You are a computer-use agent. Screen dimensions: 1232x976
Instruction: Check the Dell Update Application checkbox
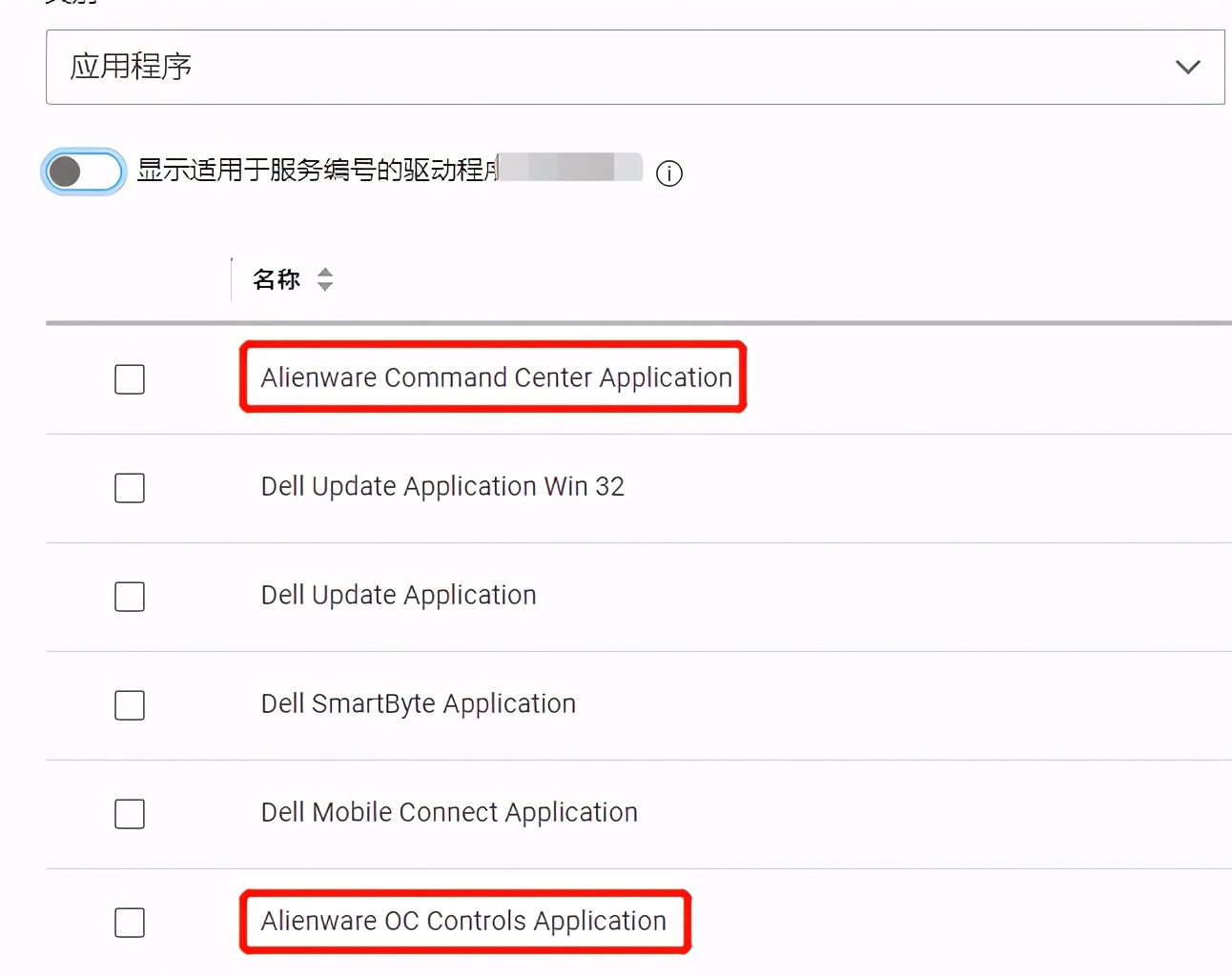(x=129, y=597)
